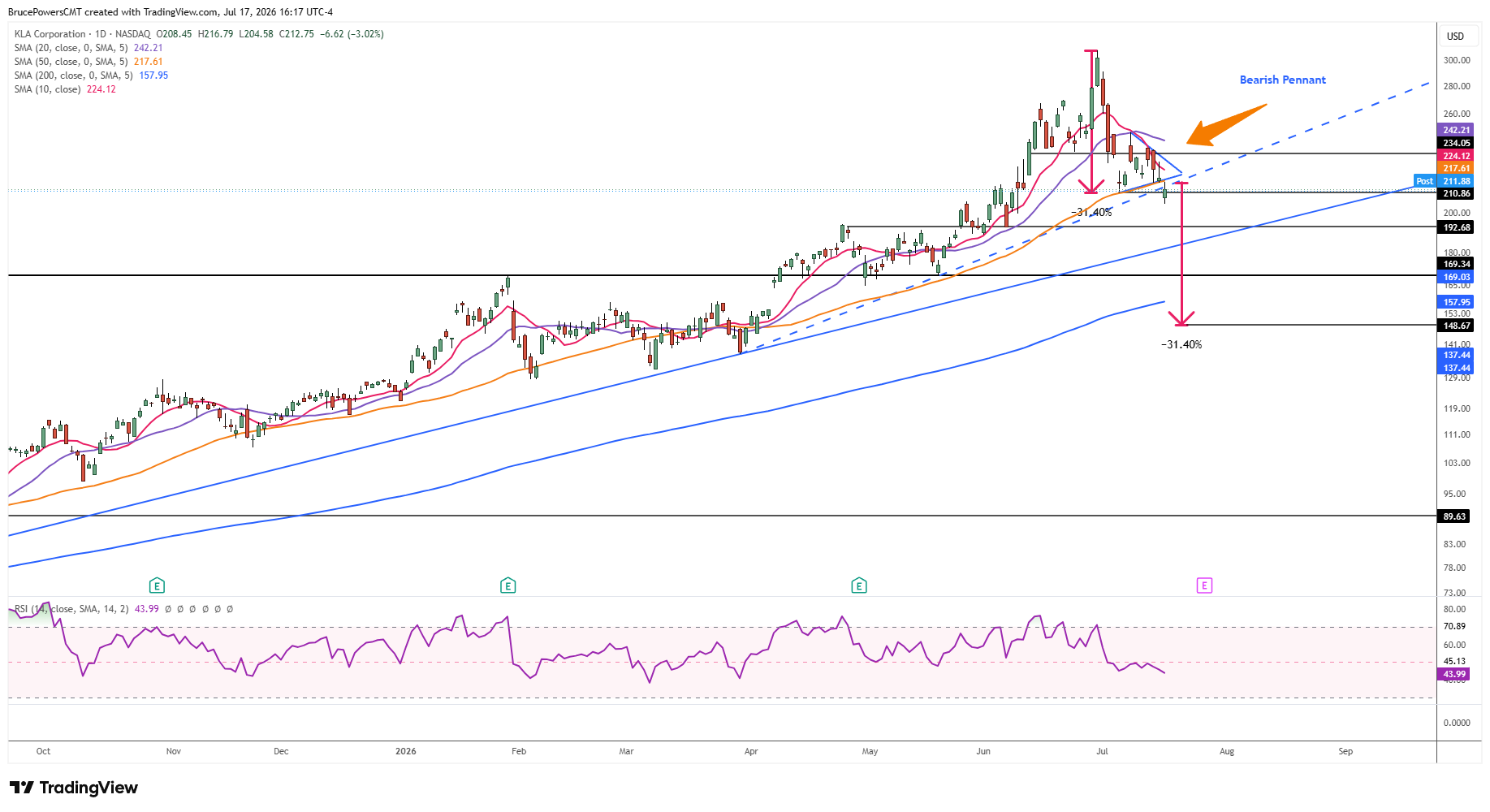Click the Jun label on time axis
The width and height of the screenshot is (1490, 812).
tap(983, 751)
